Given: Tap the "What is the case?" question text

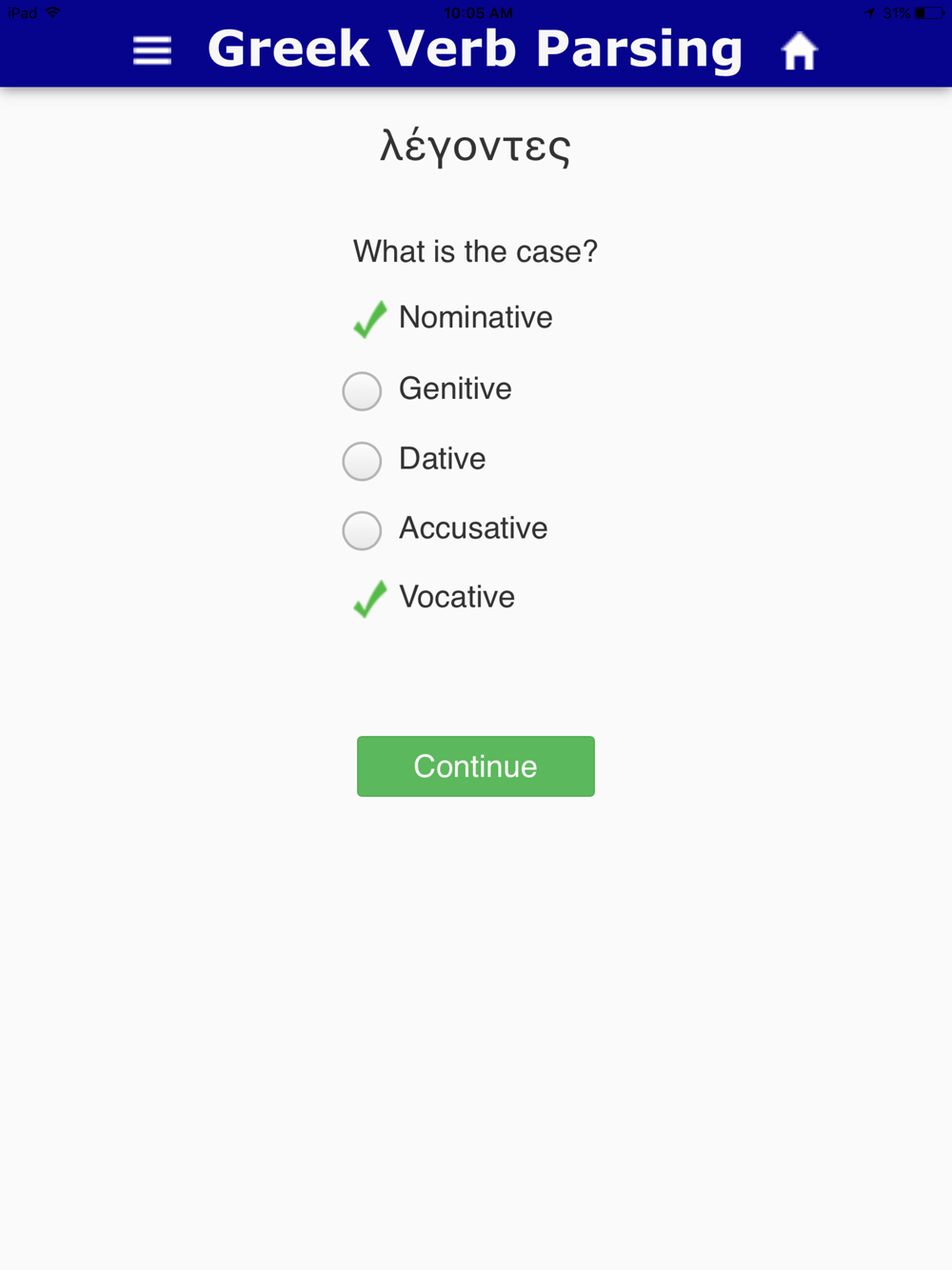Looking at the screenshot, I should pyautogui.click(x=476, y=251).
